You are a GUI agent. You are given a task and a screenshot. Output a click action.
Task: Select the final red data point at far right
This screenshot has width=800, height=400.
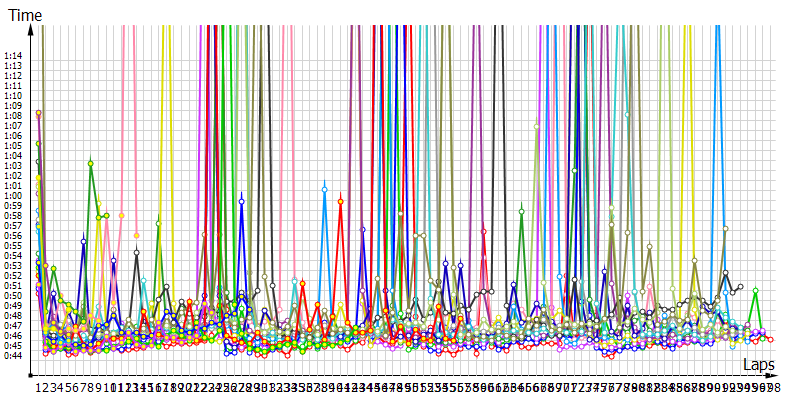click(770, 340)
